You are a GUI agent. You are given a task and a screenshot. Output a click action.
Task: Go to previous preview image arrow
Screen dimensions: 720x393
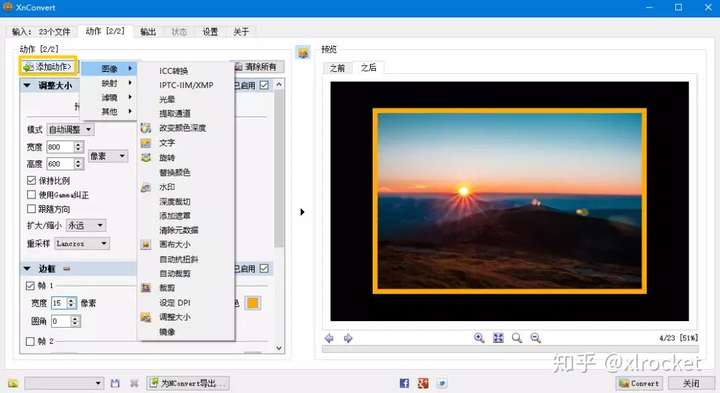329,338
